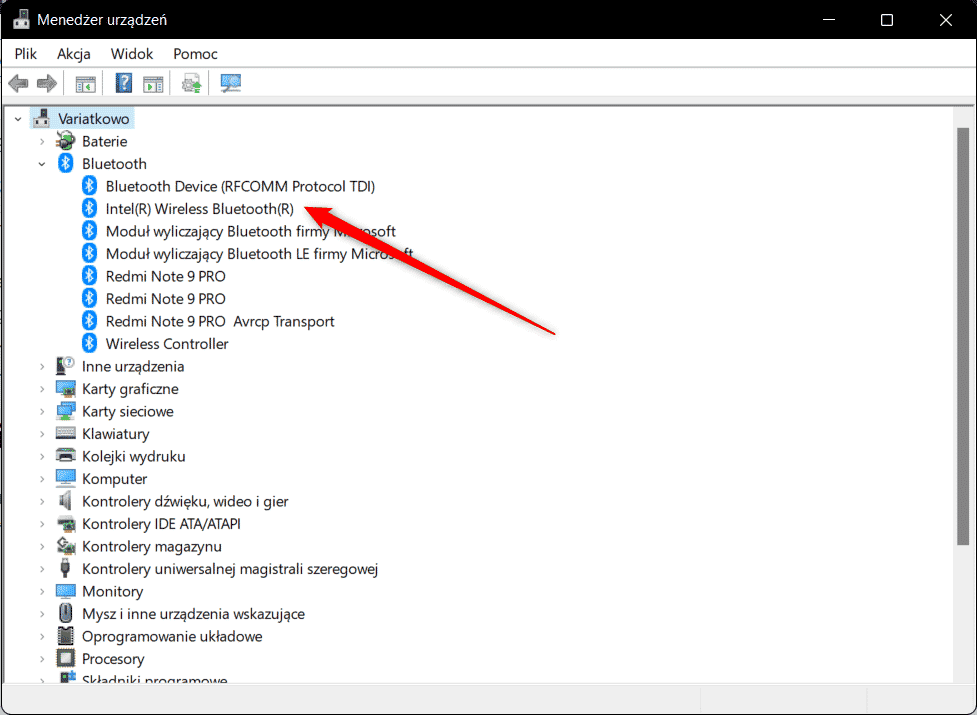
Task: Click the update driver toolbar icon
Action: point(191,83)
